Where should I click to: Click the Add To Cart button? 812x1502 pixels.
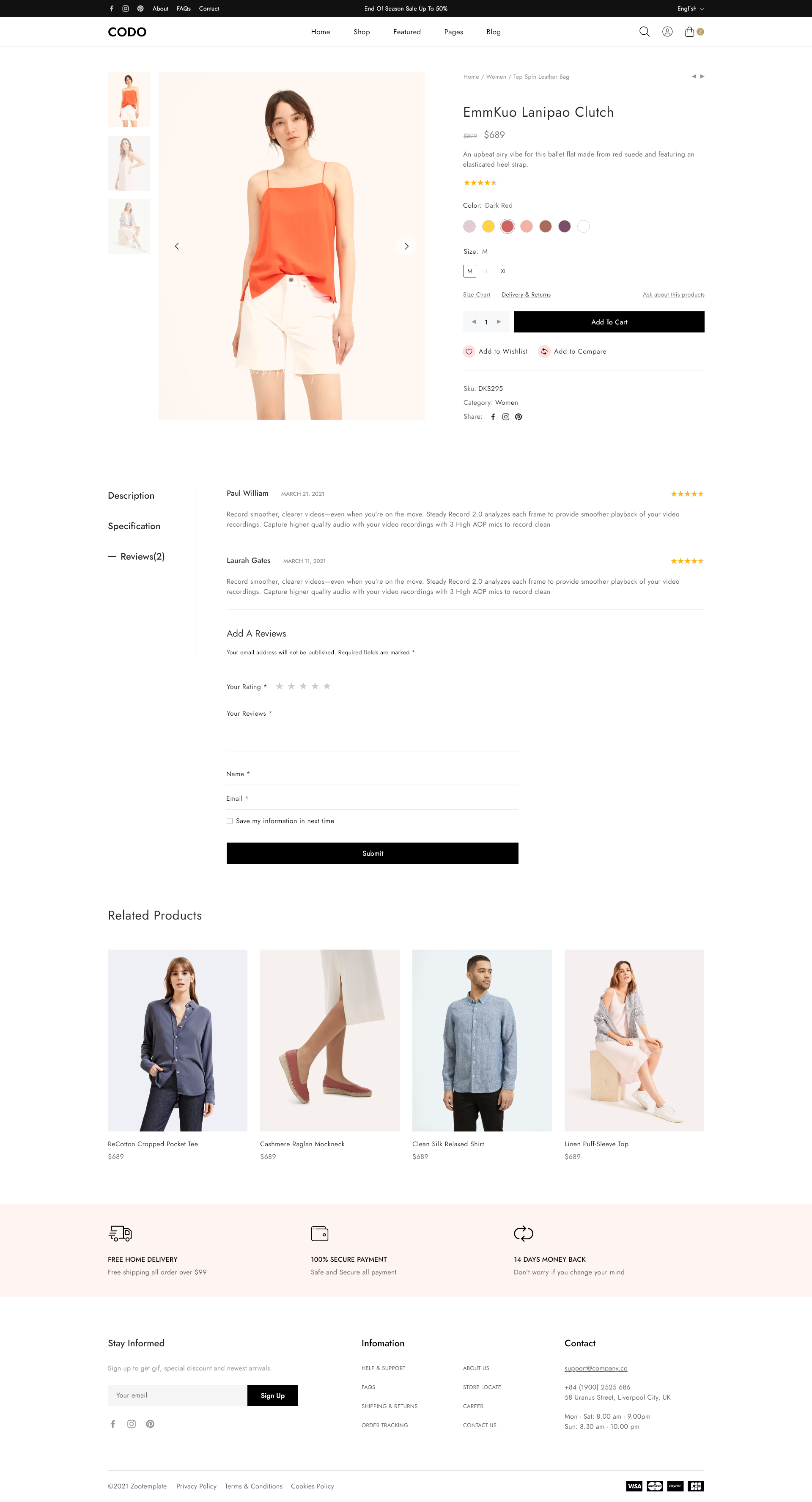[x=609, y=322]
